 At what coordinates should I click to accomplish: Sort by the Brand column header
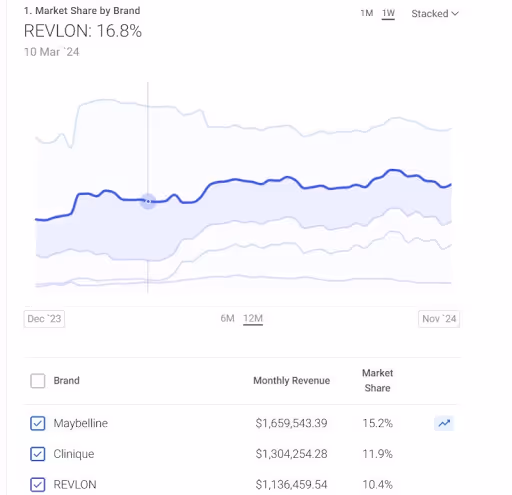(x=66, y=381)
